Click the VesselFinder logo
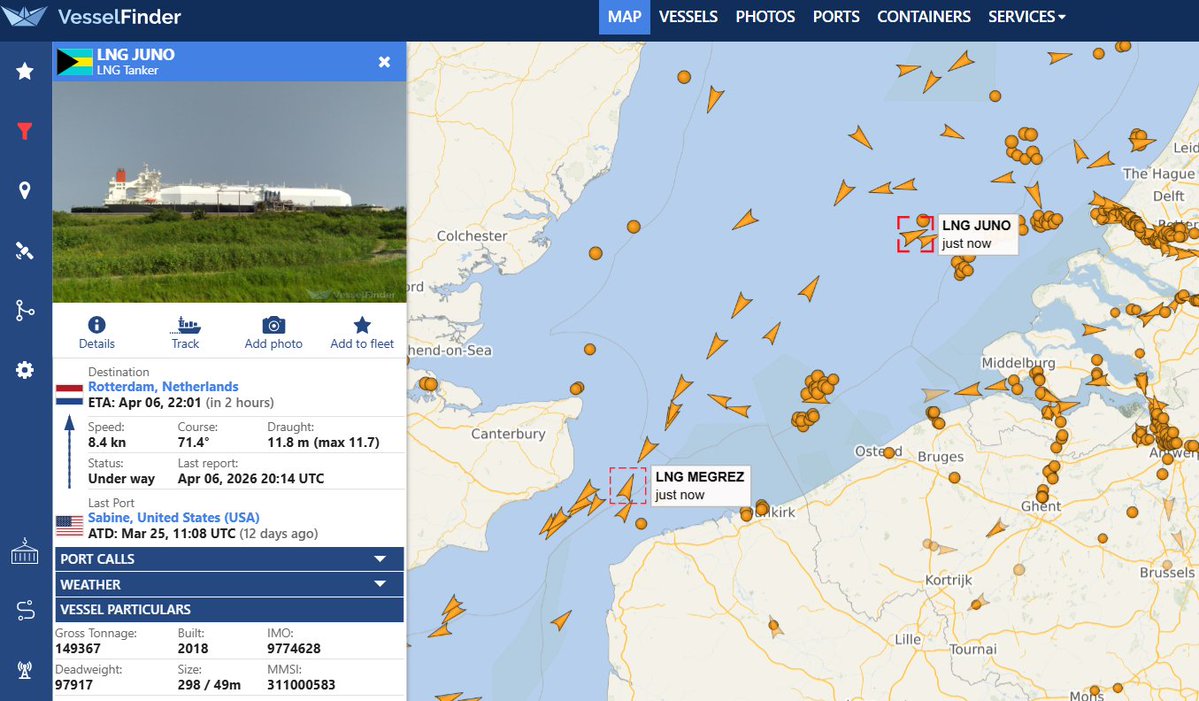This screenshot has height=701, width=1199. coord(92,16)
